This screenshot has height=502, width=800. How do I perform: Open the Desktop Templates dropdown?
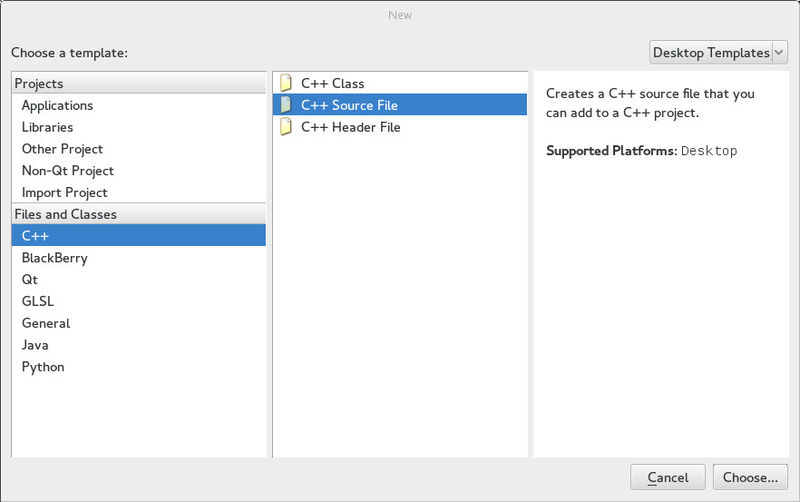(718, 53)
